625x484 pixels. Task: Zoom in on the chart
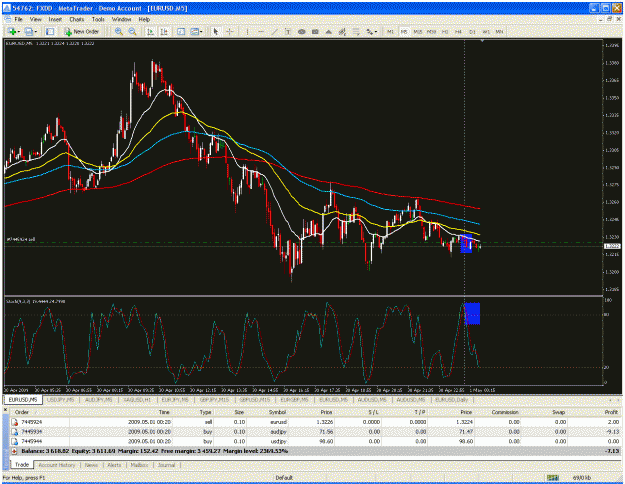click(119, 31)
